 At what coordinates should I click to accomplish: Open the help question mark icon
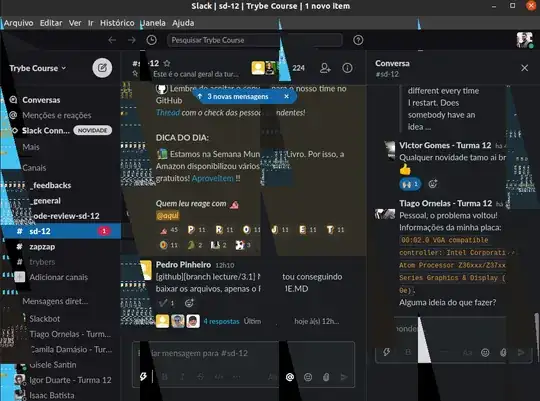358,40
